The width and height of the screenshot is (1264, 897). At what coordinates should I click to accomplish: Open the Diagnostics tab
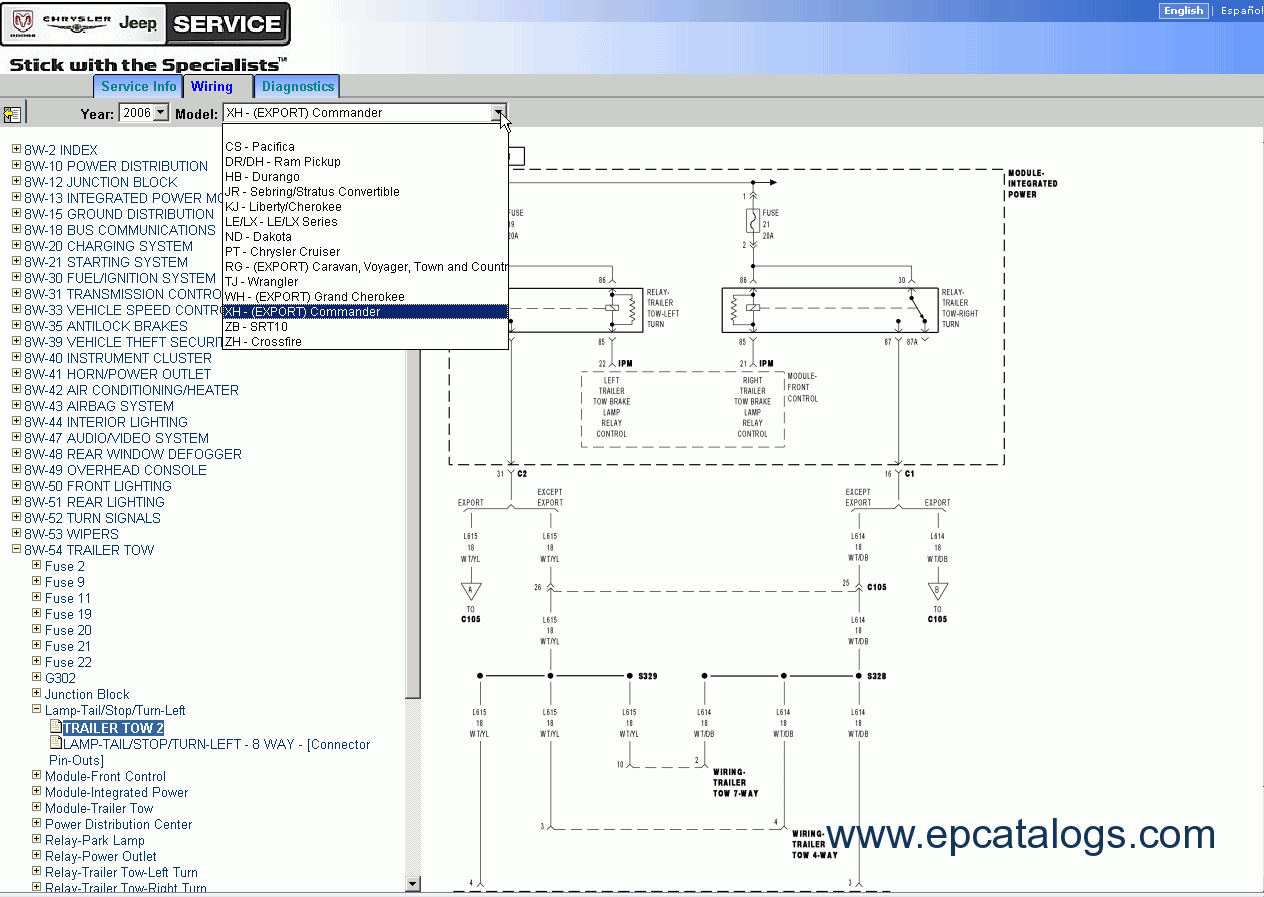pyautogui.click(x=298, y=87)
